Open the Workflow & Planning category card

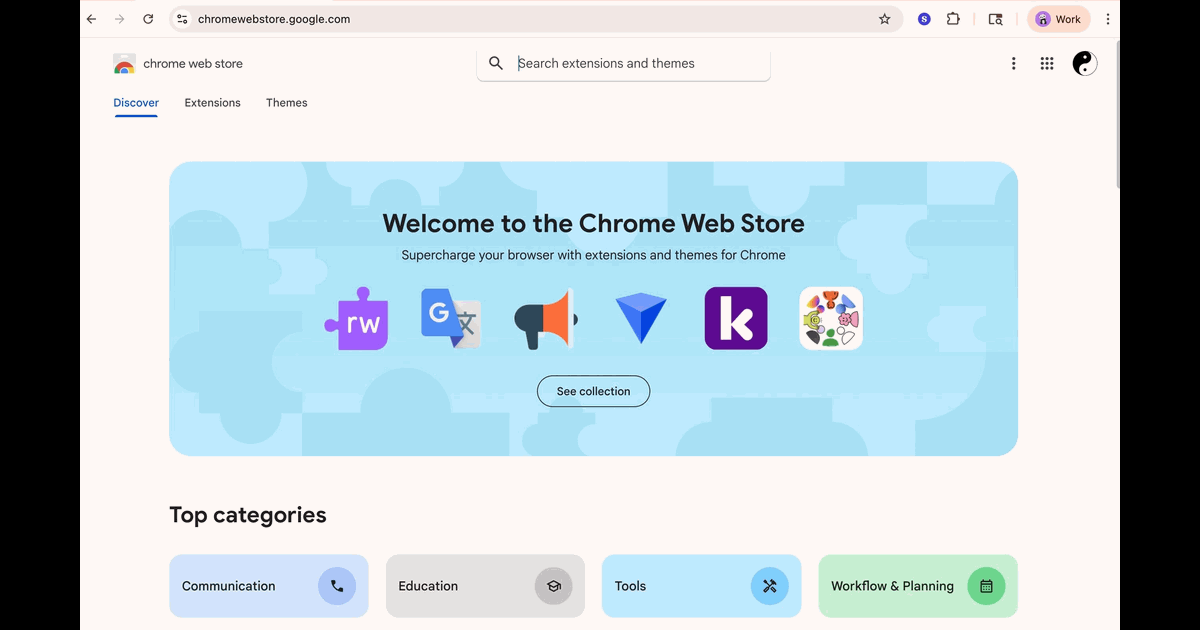(x=918, y=586)
